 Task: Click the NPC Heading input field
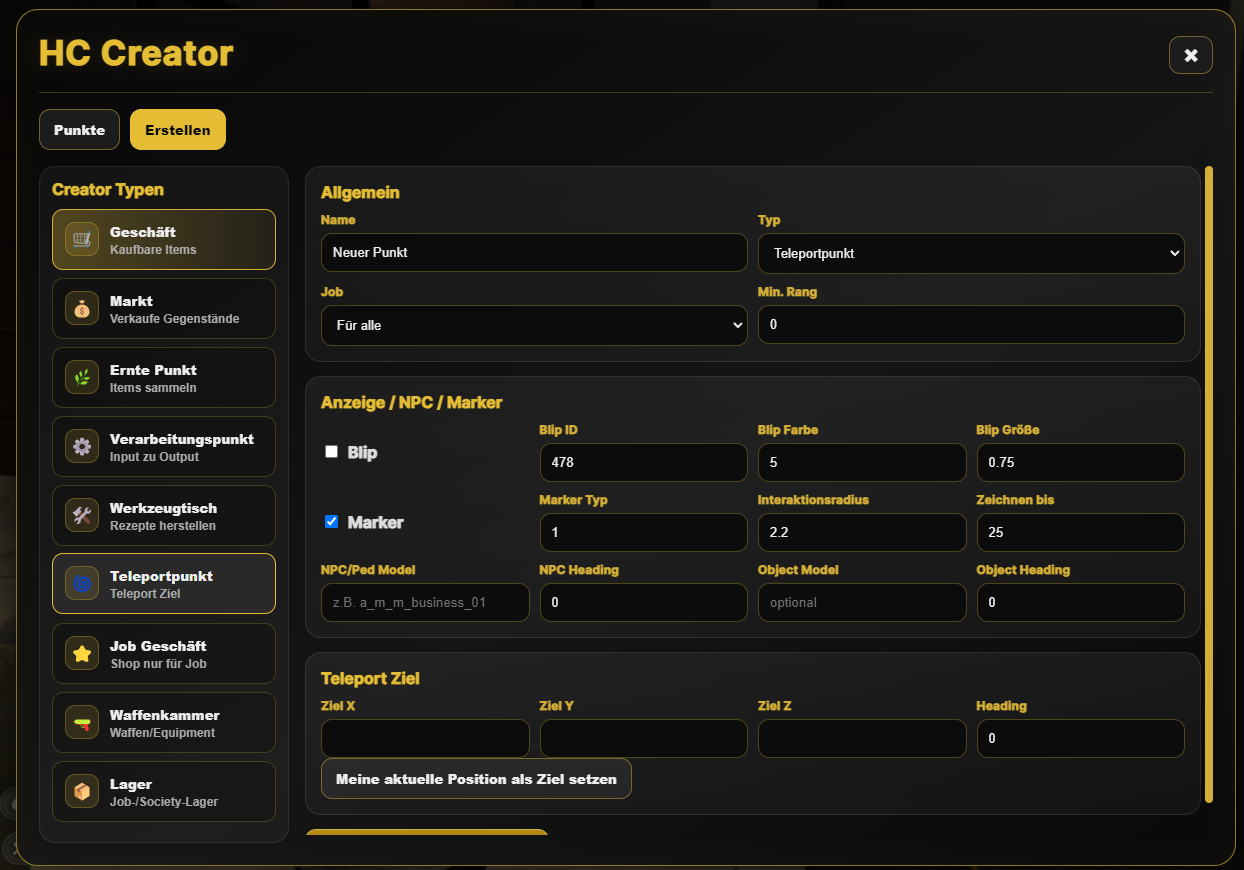tap(643, 602)
